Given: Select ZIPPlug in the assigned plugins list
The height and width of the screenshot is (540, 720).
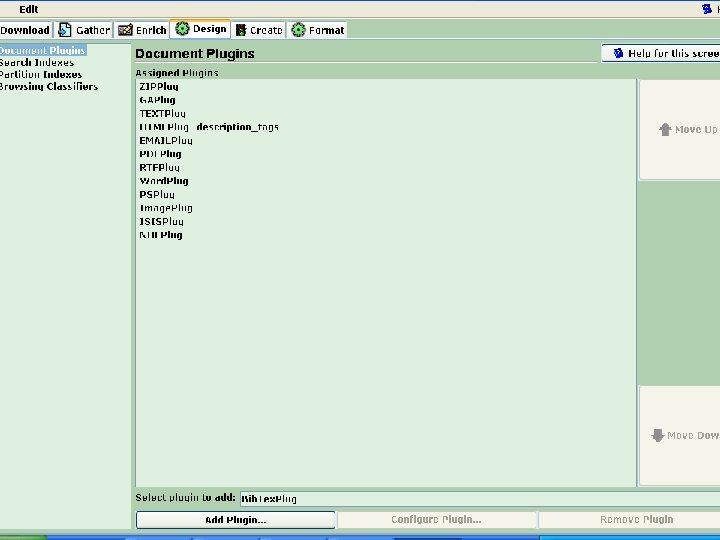Looking at the screenshot, I should [x=159, y=86].
